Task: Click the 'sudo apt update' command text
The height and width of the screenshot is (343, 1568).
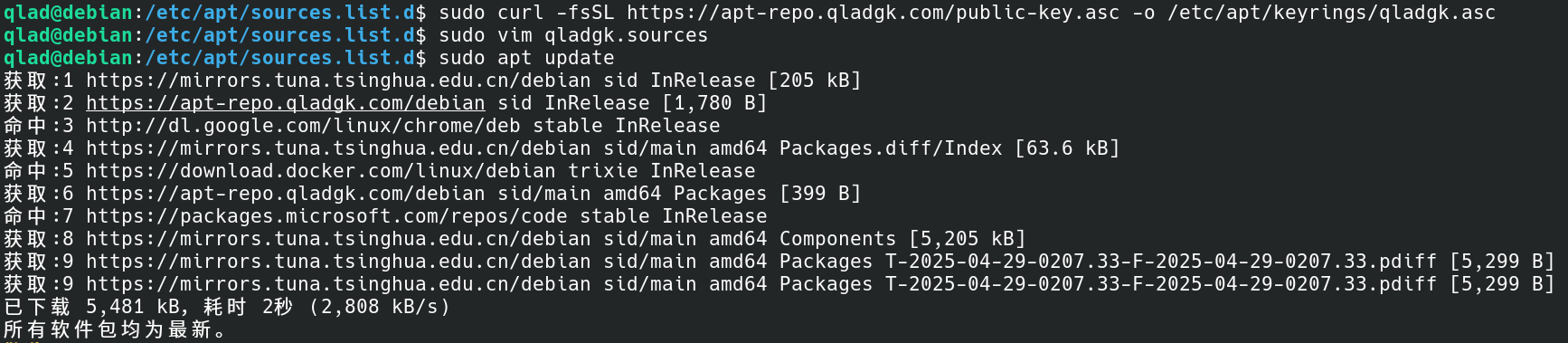Action: click(526, 58)
